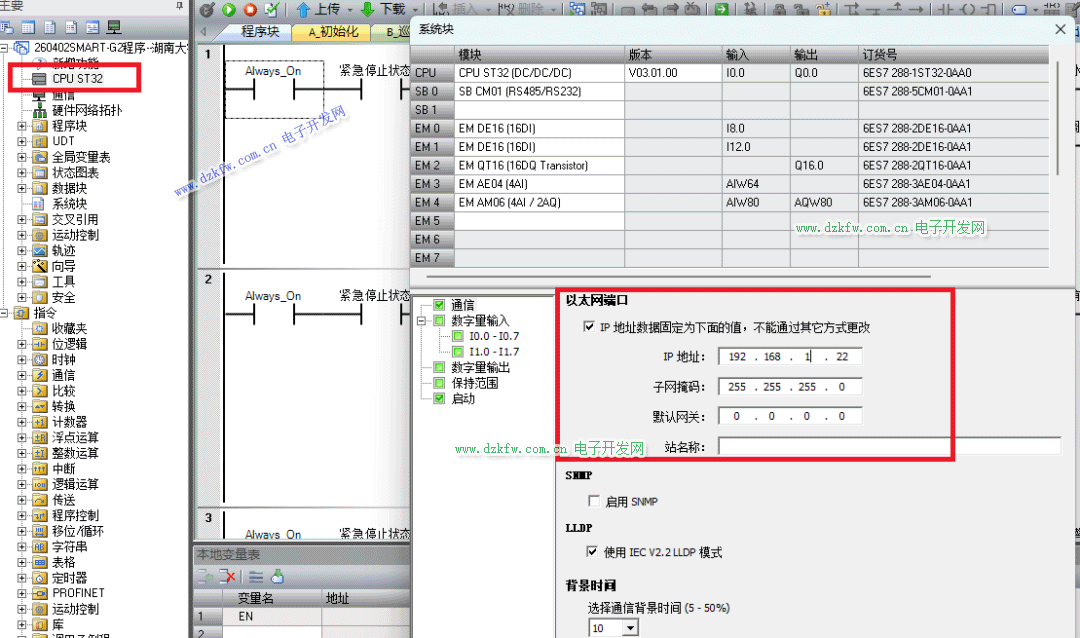This screenshot has width=1080, height=638.
Task: Toggle the 通信 checkbox in system block tree
Action: tap(439, 305)
